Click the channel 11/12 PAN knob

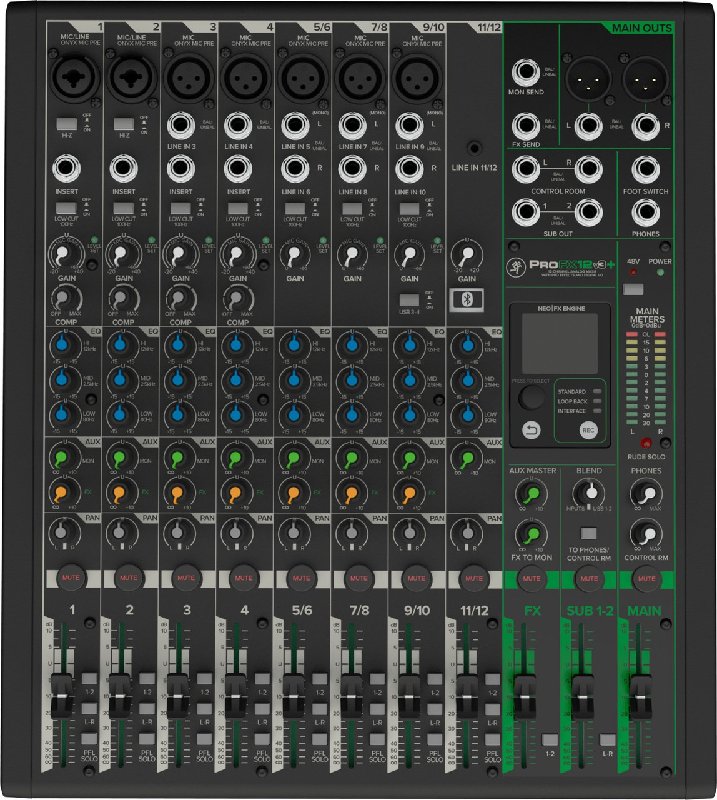pyautogui.click(x=466, y=533)
